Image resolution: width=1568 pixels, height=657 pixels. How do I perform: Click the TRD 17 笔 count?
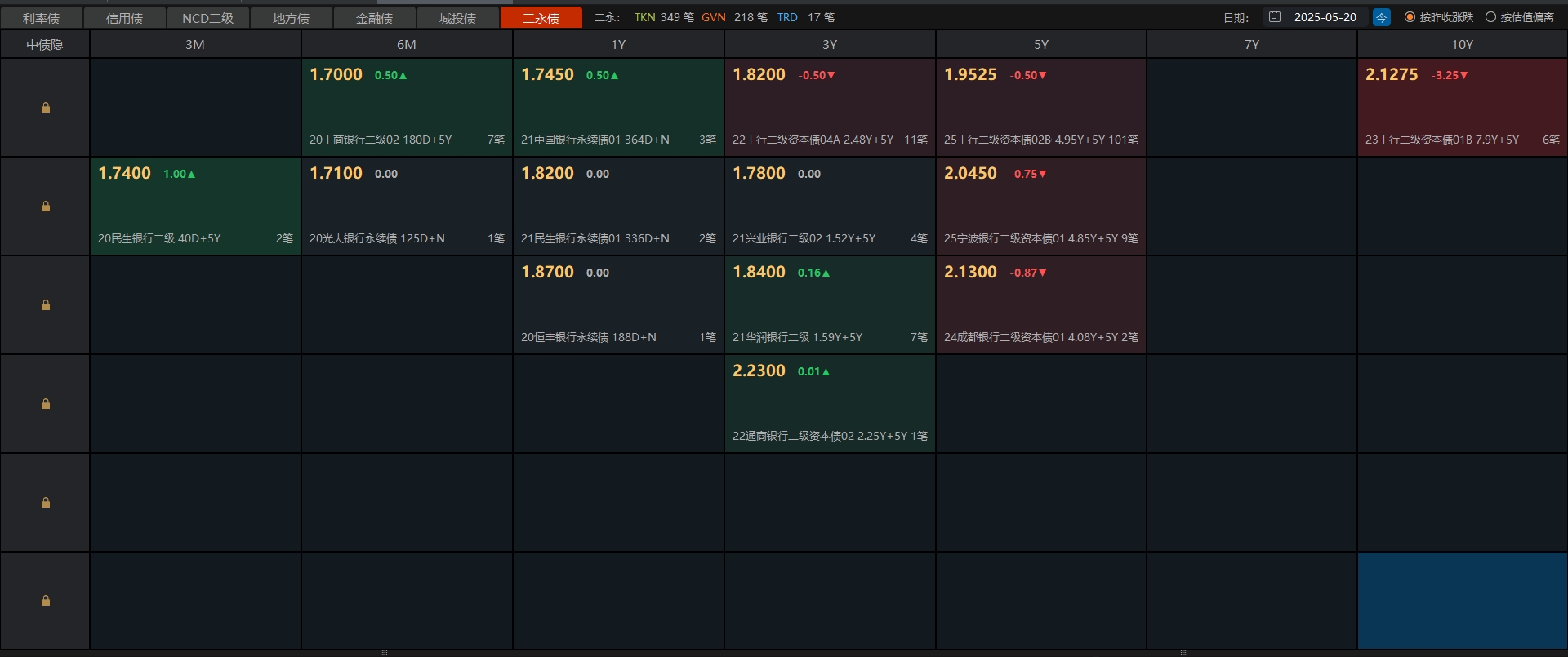click(x=805, y=17)
